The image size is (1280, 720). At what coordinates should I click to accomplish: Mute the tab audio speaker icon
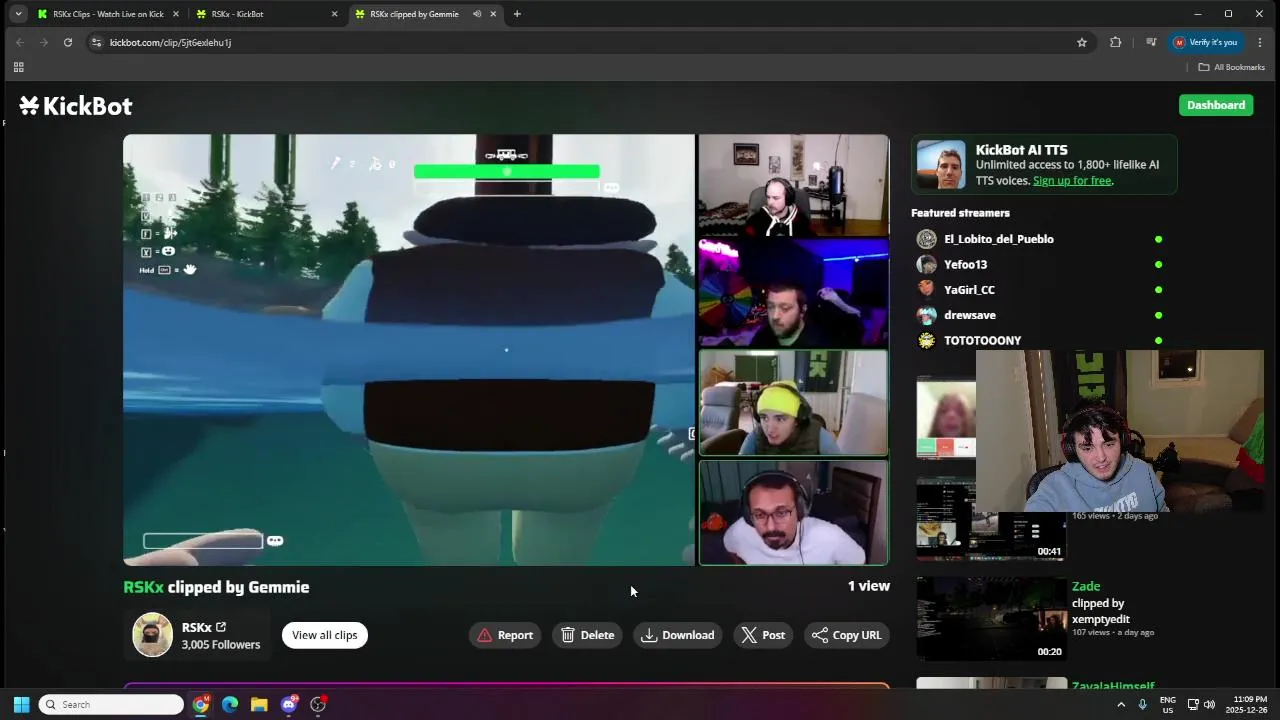[x=477, y=14]
